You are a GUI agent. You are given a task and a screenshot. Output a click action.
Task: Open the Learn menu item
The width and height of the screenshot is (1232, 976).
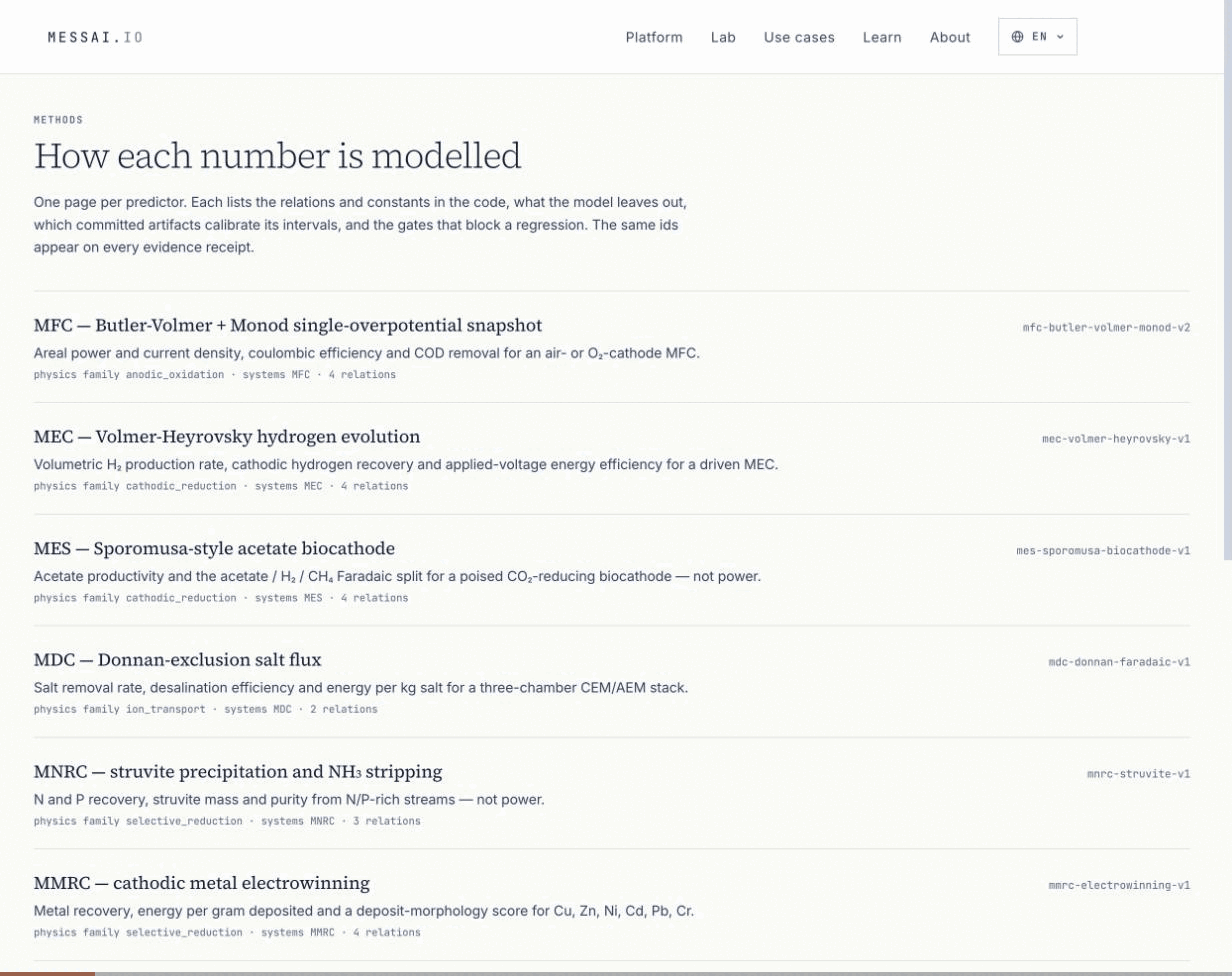coord(882,37)
